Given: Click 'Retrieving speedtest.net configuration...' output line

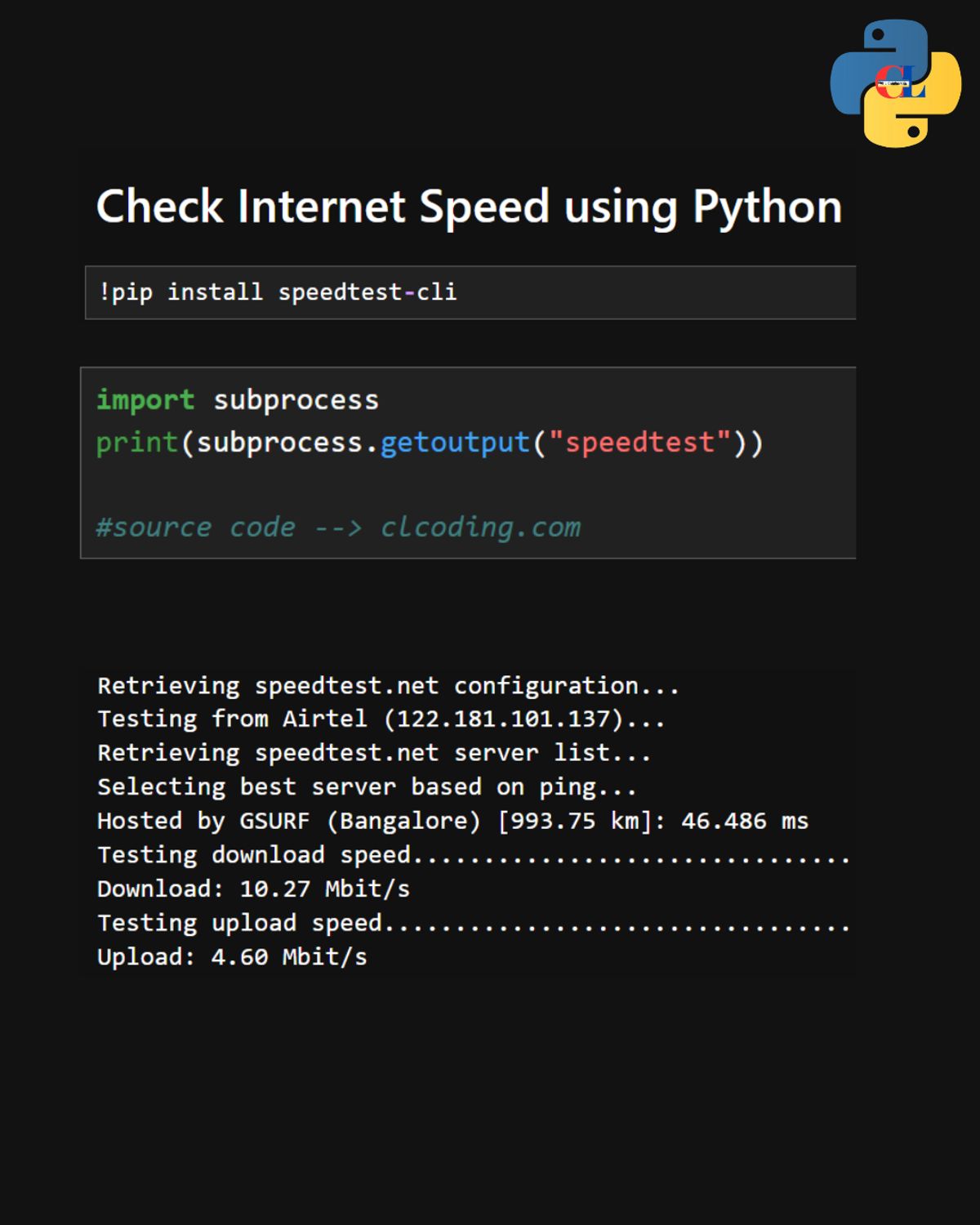Looking at the screenshot, I should [x=388, y=686].
